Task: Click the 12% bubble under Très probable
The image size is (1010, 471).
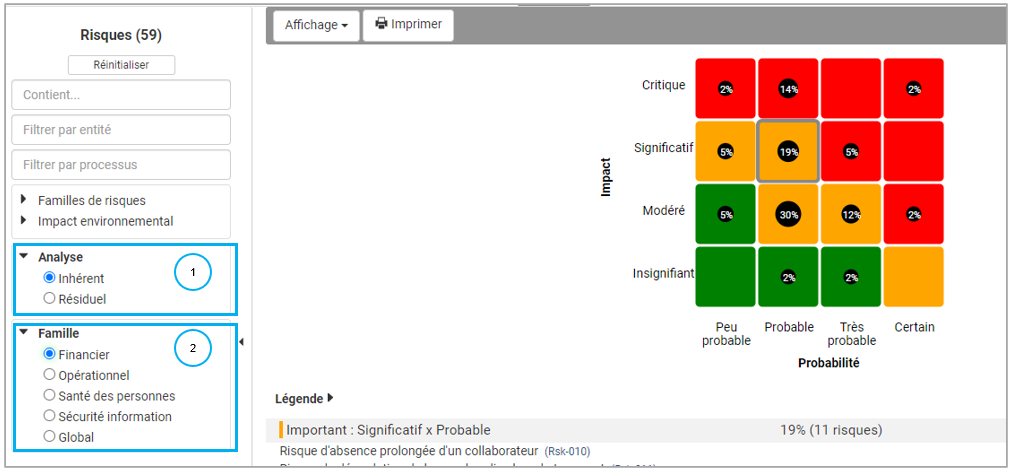Action: (x=851, y=214)
